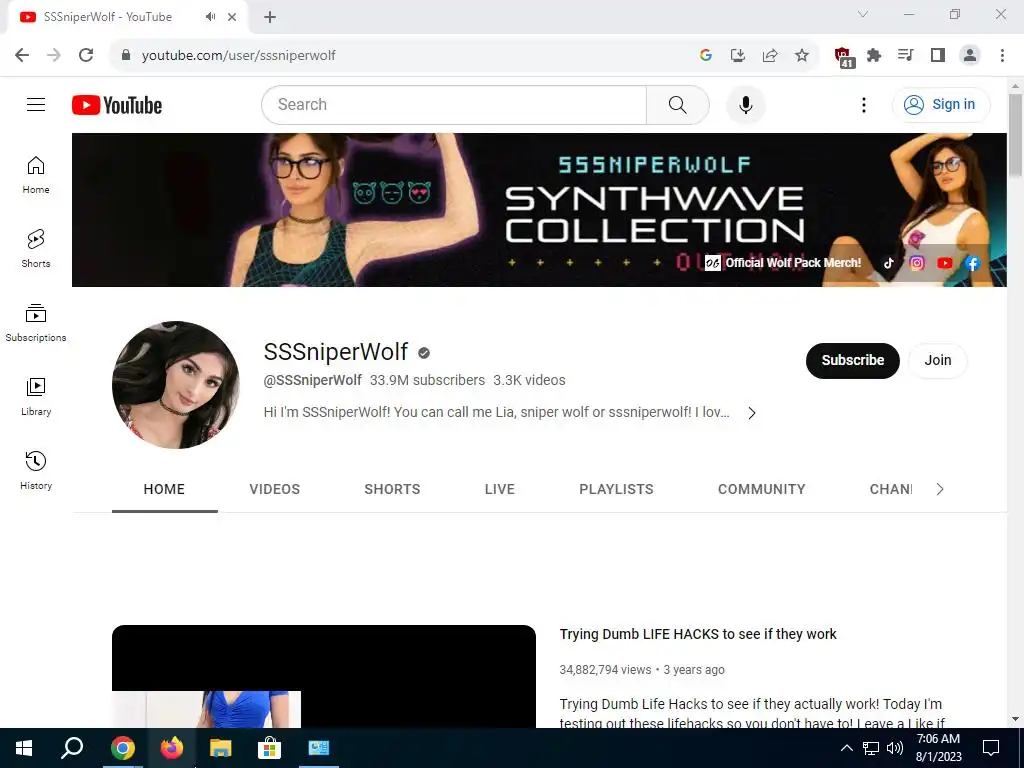The image size is (1024, 768).
Task: Open Shorts in the sidebar
Action: [x=36, y=249]
